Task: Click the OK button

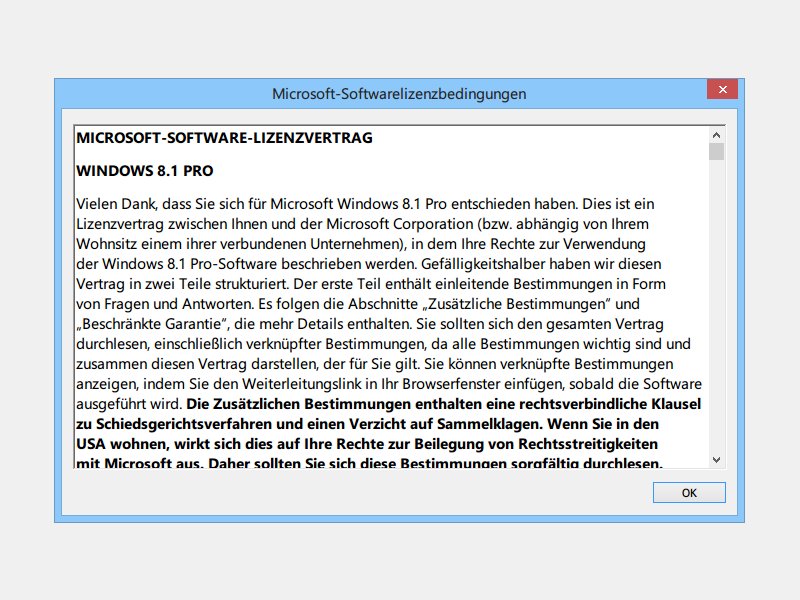Action: (689, 492)
